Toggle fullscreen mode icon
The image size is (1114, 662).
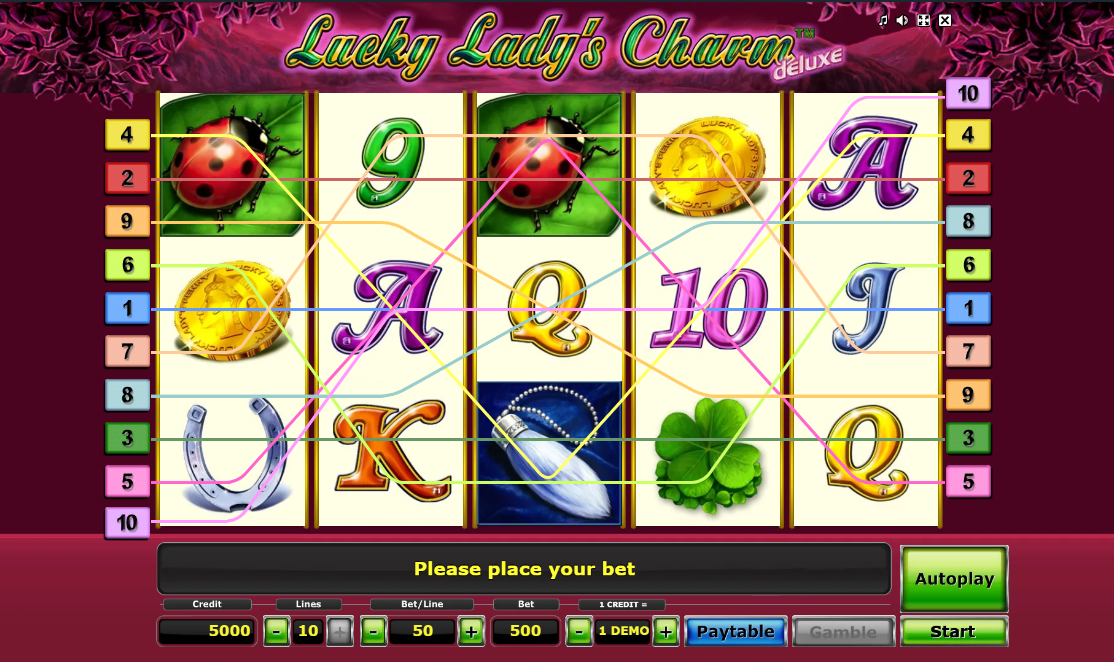(924, 21)
